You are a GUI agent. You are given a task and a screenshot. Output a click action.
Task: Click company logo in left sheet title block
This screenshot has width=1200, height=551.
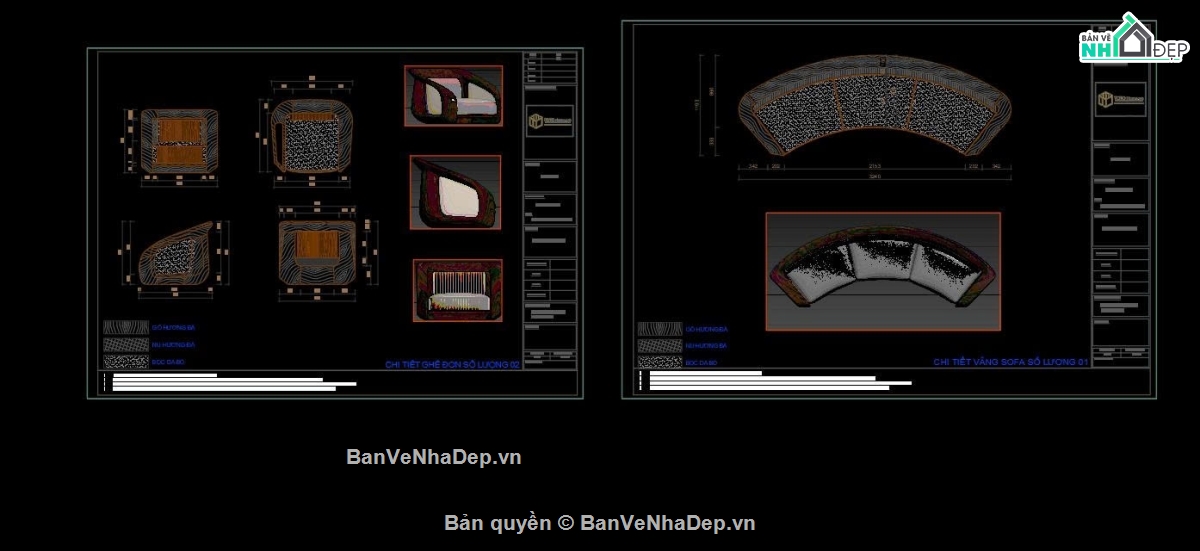[550, 121]
